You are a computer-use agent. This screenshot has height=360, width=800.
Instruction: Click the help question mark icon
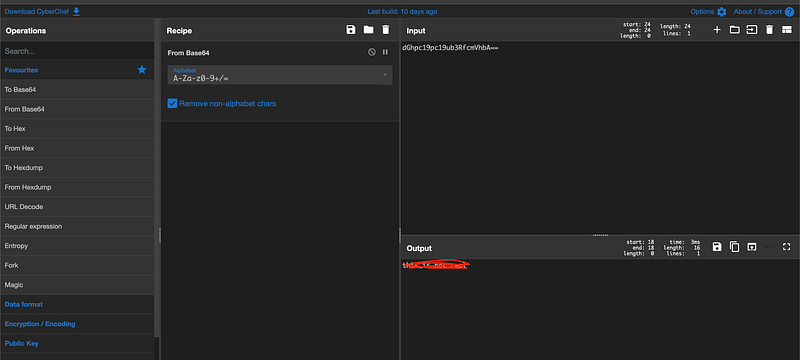click(x=789, y=12)
